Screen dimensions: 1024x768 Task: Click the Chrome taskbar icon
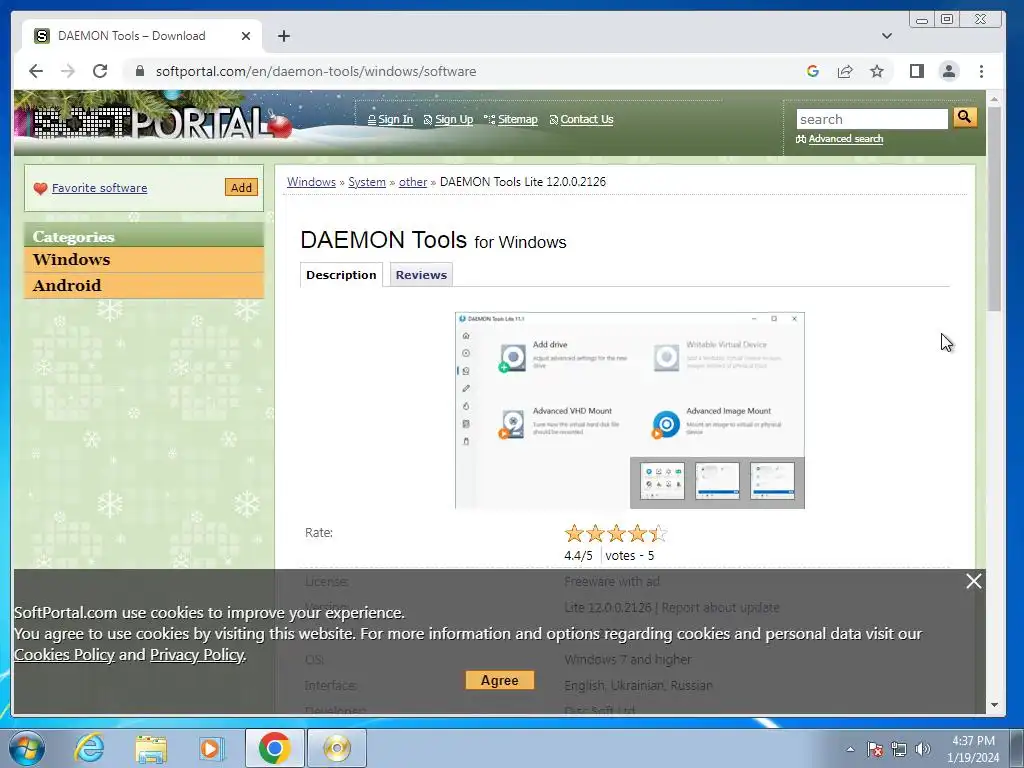click(274, 748)
